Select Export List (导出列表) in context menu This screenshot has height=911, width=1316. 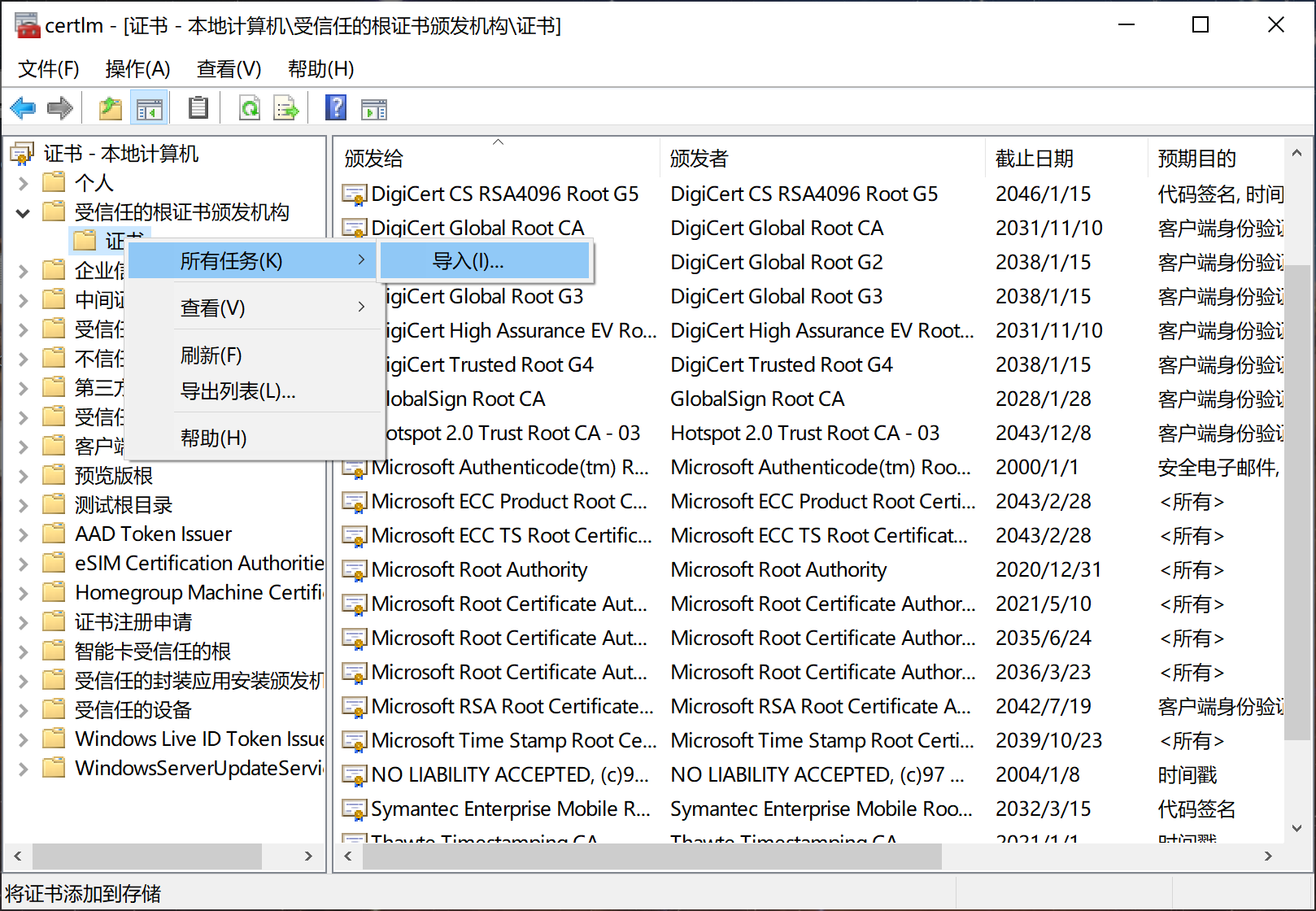(x=237, y=391)
